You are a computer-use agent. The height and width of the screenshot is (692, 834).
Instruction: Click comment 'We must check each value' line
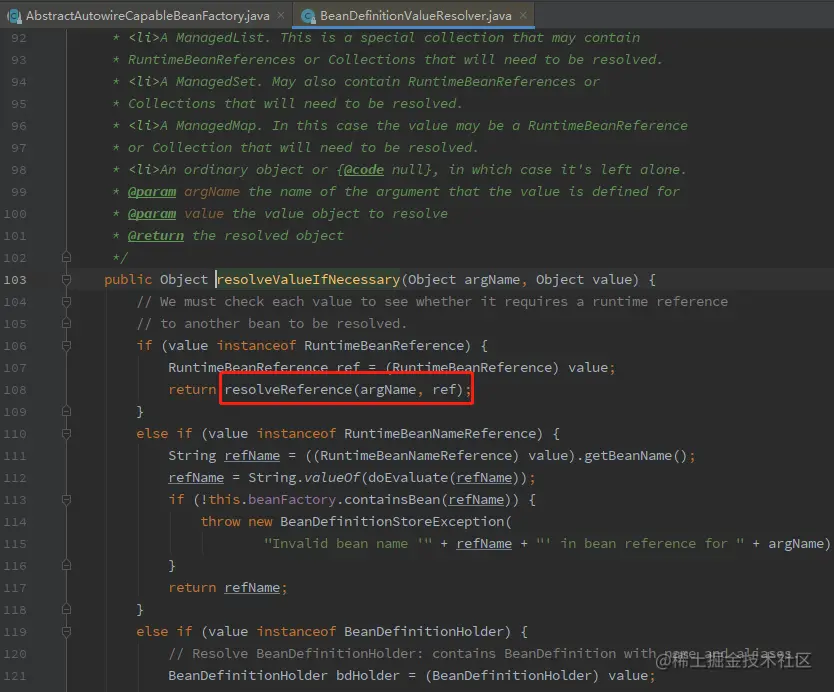click(x=432, y=302)
